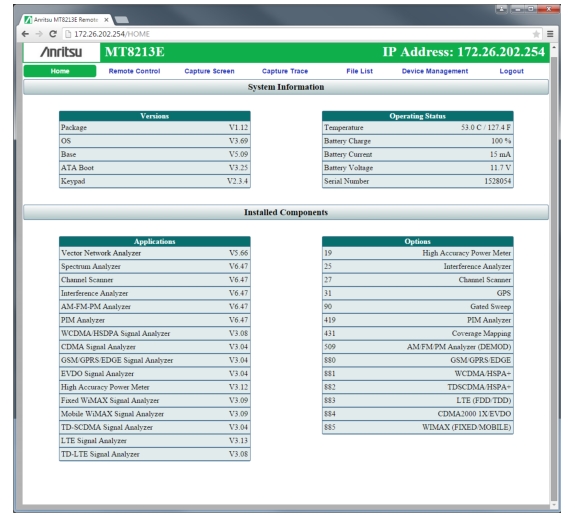
Task: Select the Home tab
Action: [x=60, y=71]
